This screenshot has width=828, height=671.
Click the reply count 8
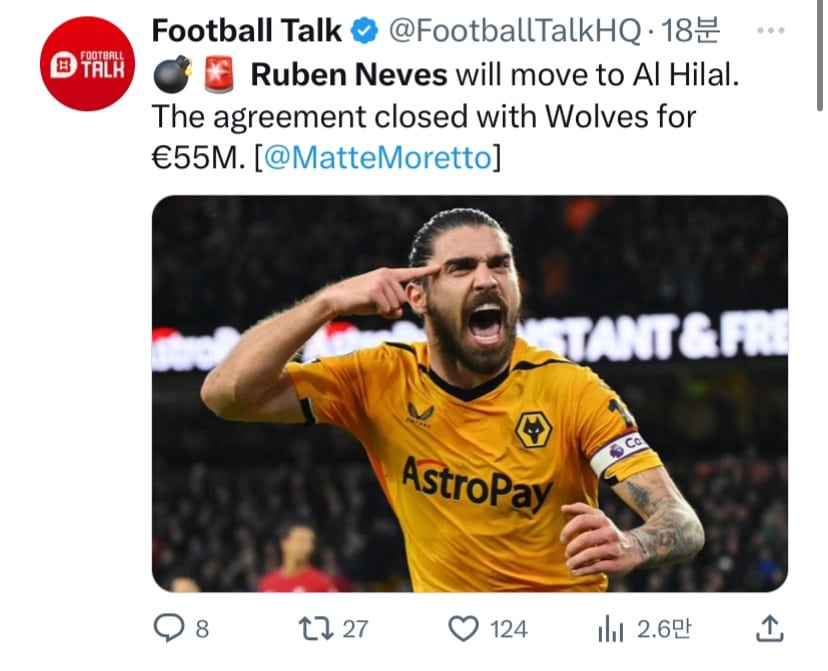tap(202, 629)
